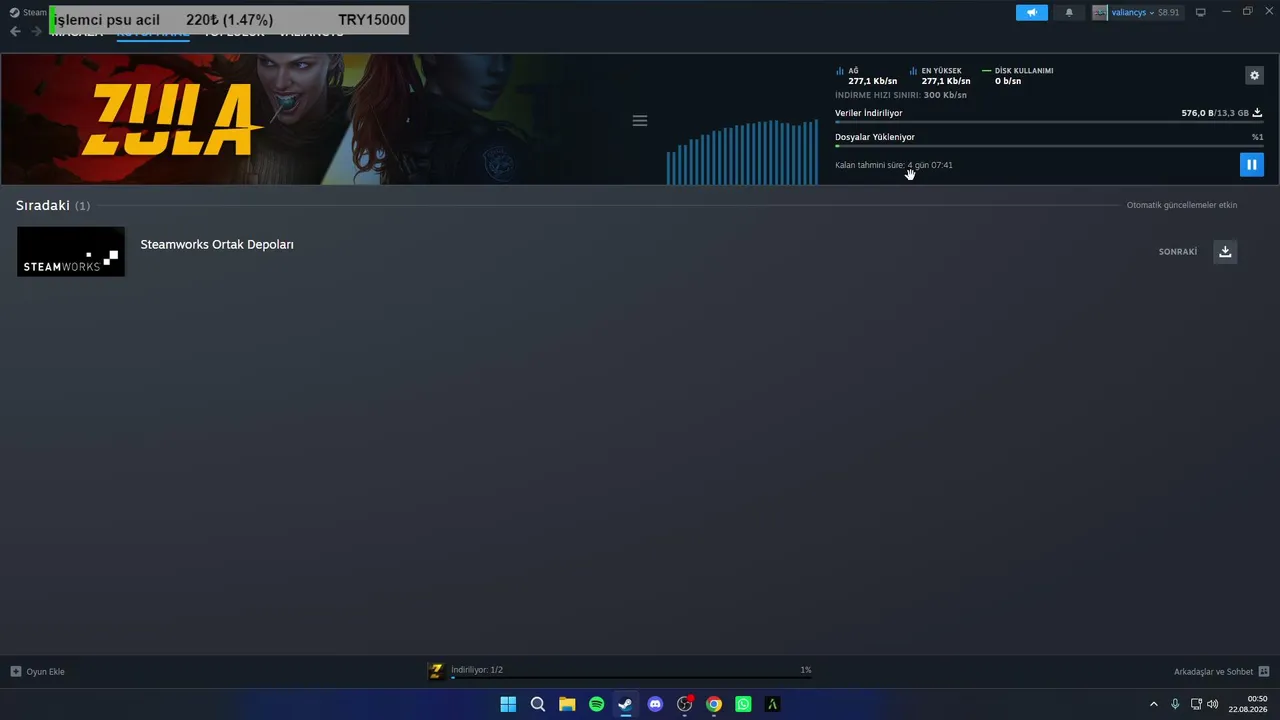
Task: Open Windows taskbar Search
Action: 538,704
